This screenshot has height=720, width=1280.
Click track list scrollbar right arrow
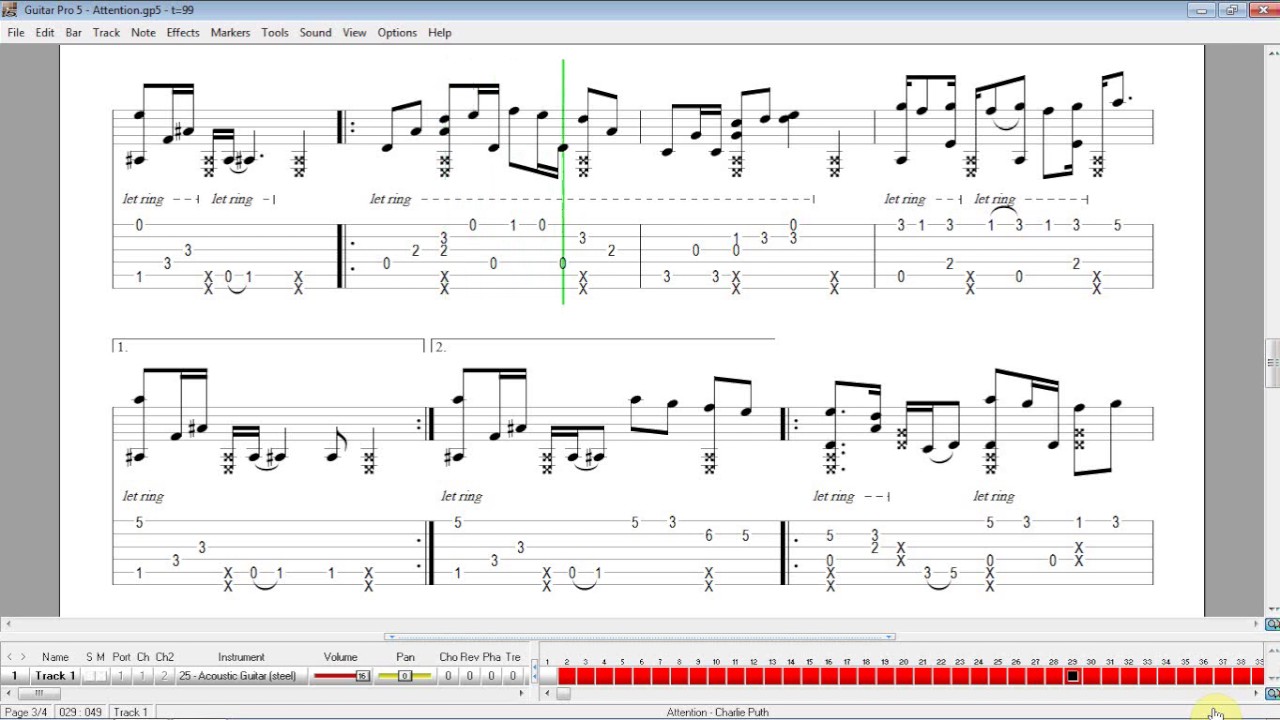[x=522, y=693]
